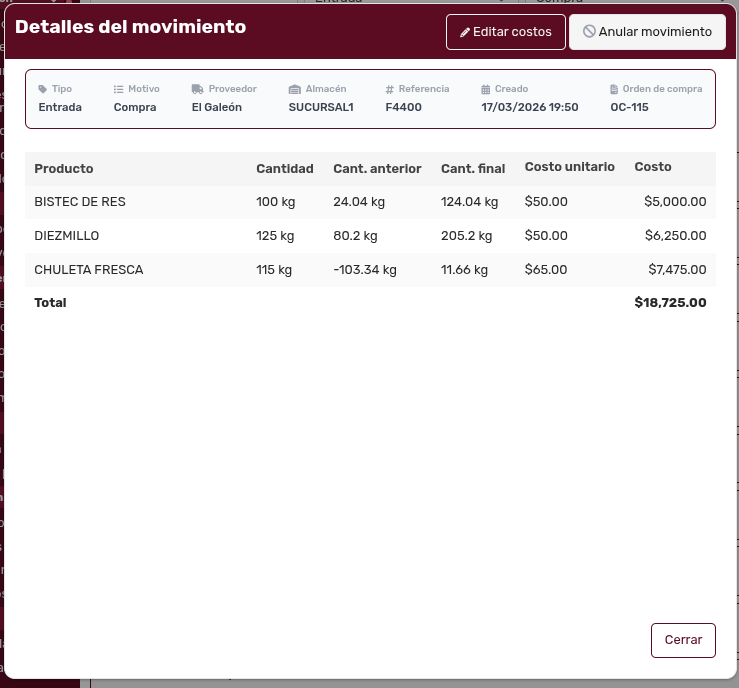Click the warehouse icon next to Almacén
The height and width of the screenshot is (688, 739).
pyautogui.click(x=294, y=89)
